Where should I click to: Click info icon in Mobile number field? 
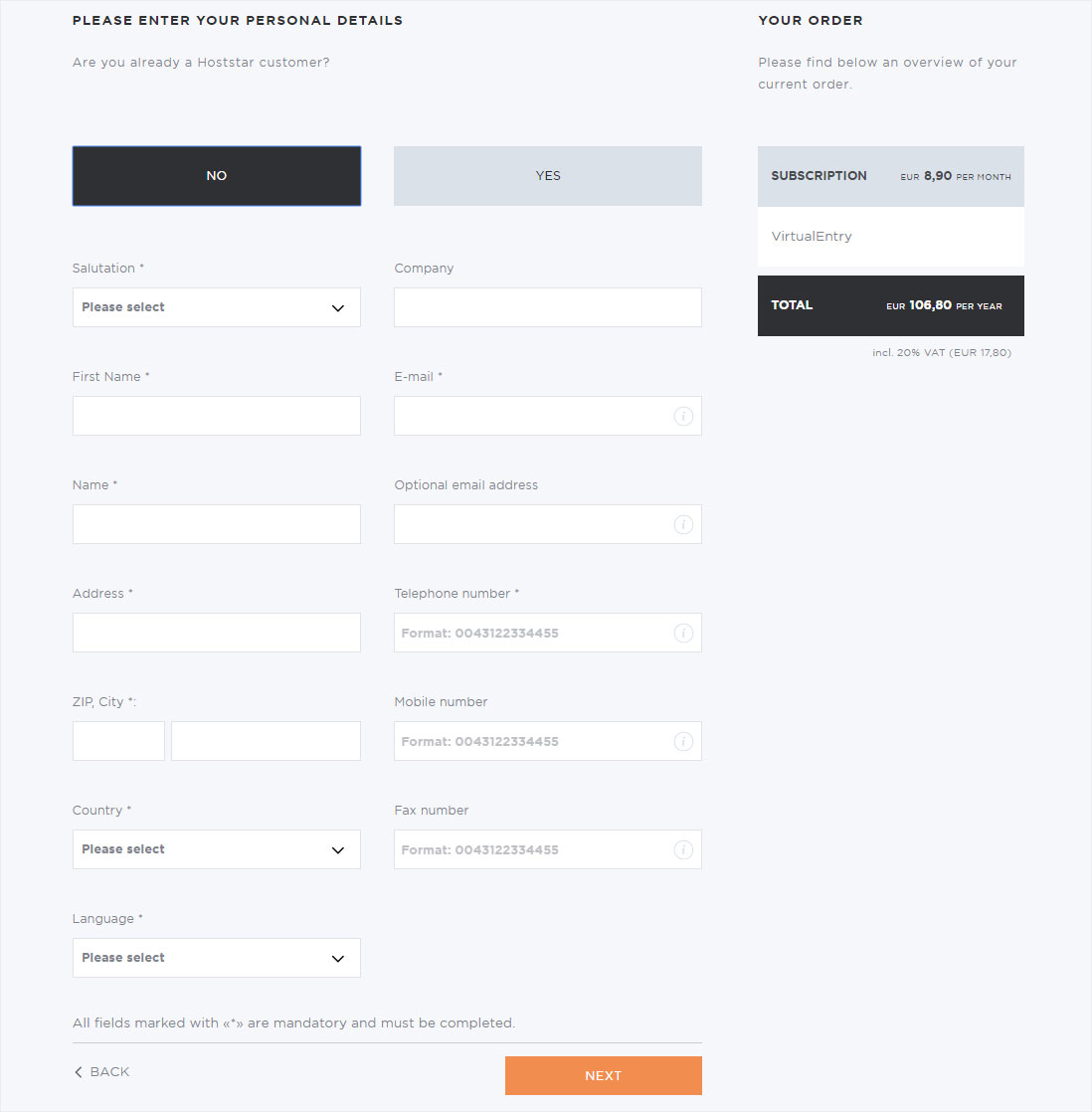click(683, 742)
